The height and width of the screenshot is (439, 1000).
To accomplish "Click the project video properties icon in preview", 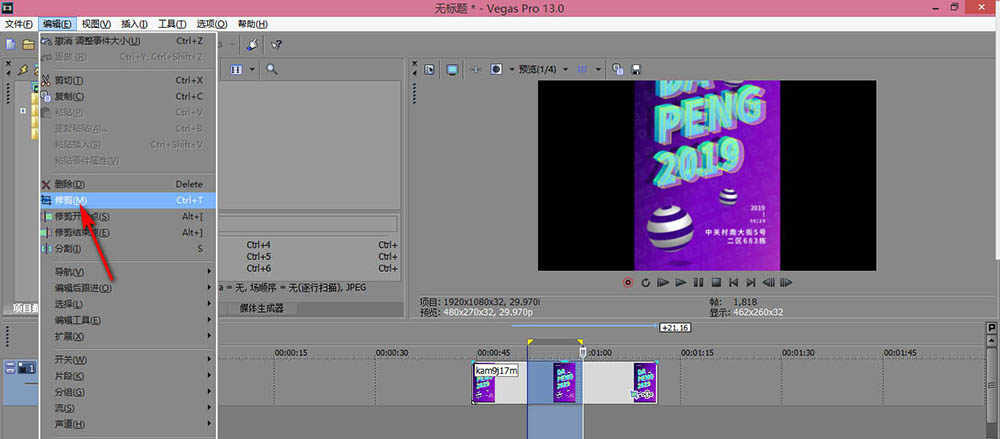I will 430,69.
